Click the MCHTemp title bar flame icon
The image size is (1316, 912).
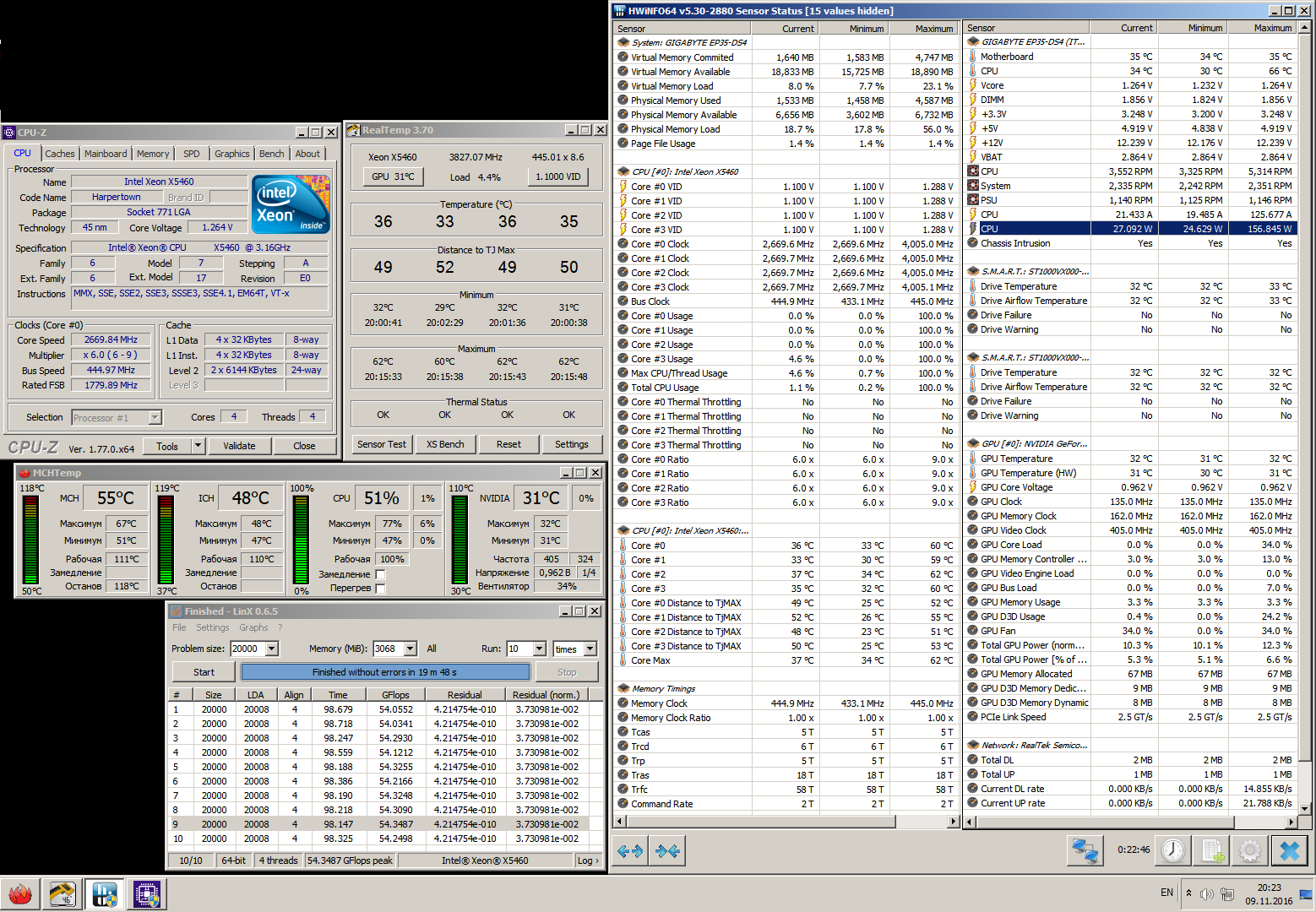pyautogui.click(x=24, y=473)
